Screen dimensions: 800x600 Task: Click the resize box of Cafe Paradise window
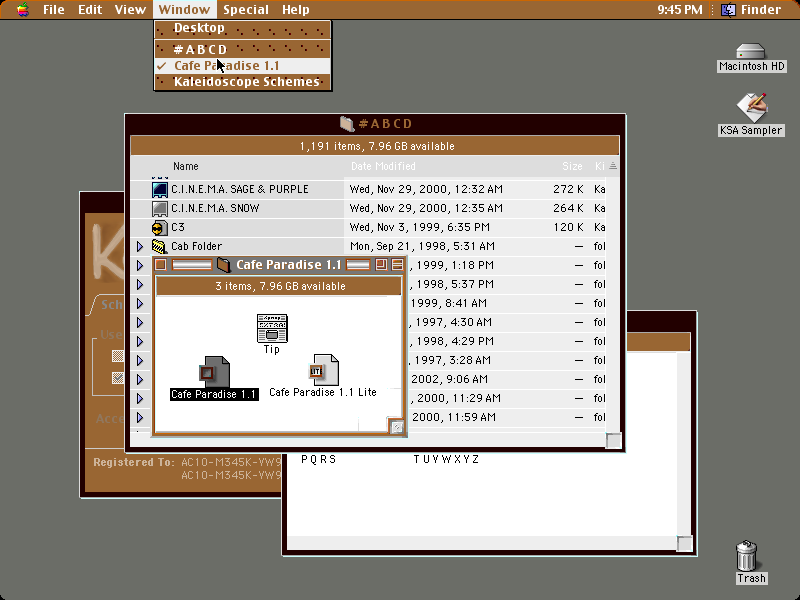tap(396, 427)
